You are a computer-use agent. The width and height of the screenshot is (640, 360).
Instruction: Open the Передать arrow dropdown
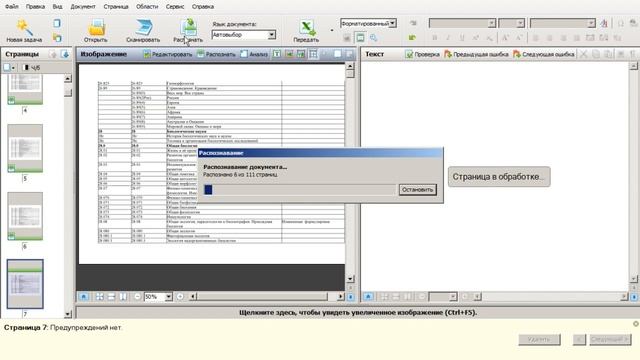tap(331, 30)
